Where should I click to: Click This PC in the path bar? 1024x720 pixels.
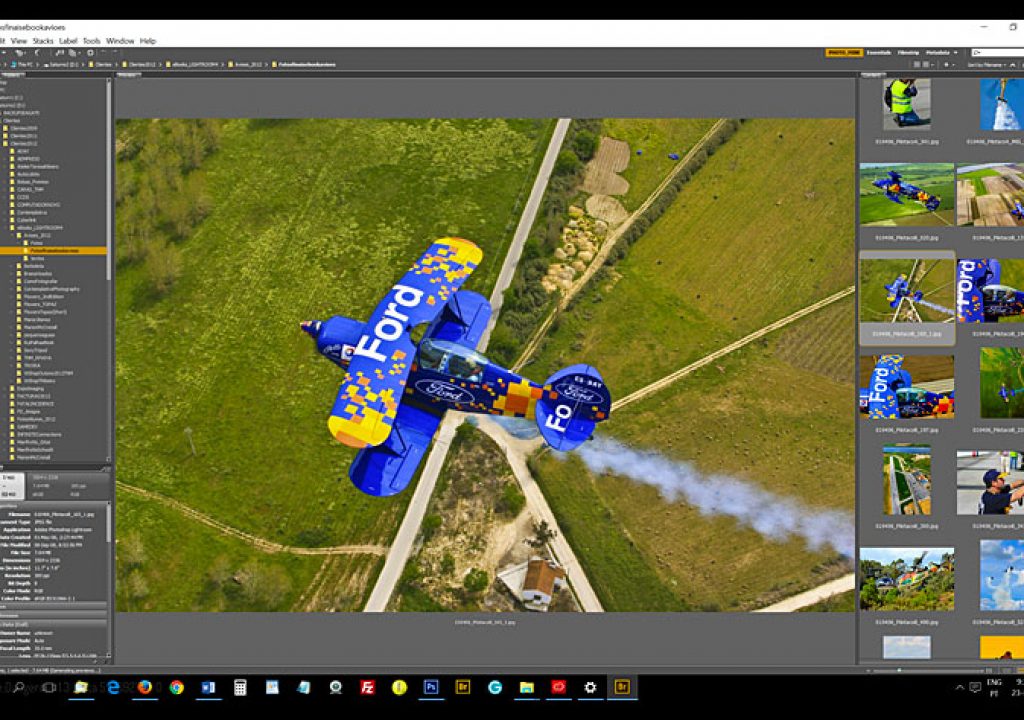pos(22,65)
